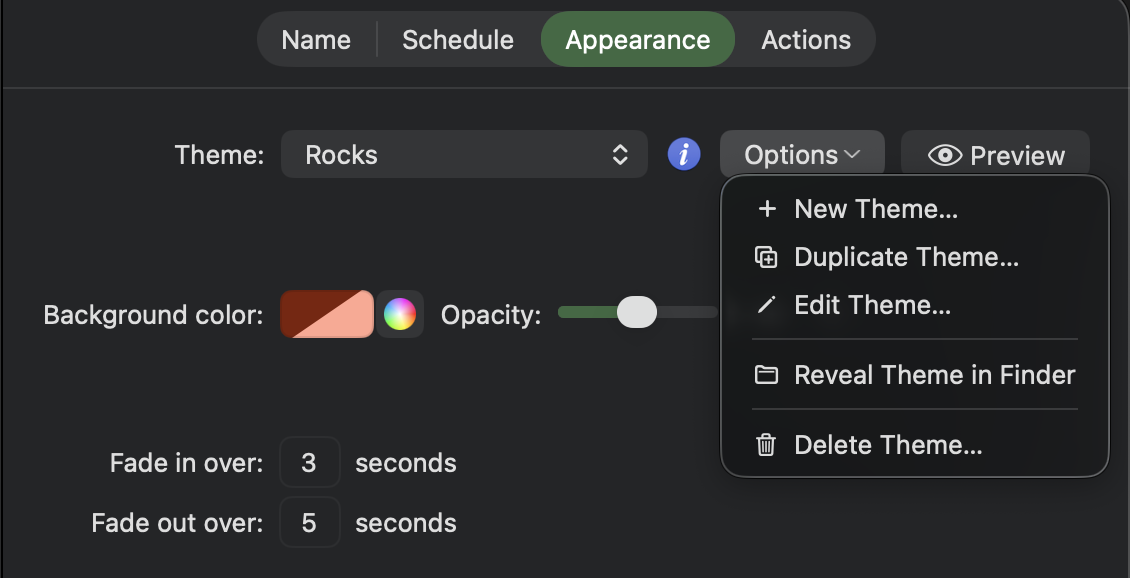
Task: Open the rainbow color picker wheel
Action: click(400, 315)
